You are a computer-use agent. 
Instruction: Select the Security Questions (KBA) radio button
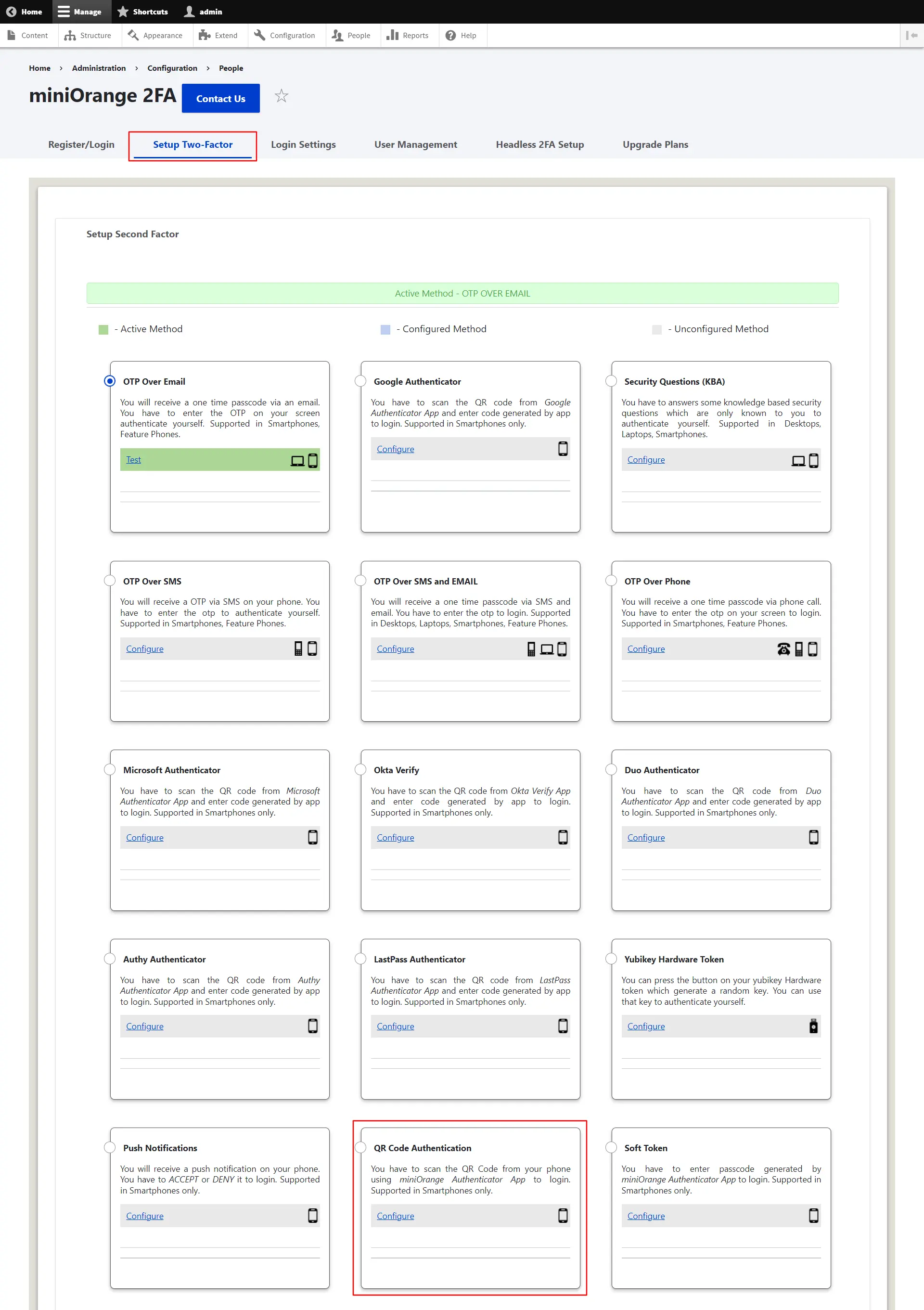click(x=611, y=380)
